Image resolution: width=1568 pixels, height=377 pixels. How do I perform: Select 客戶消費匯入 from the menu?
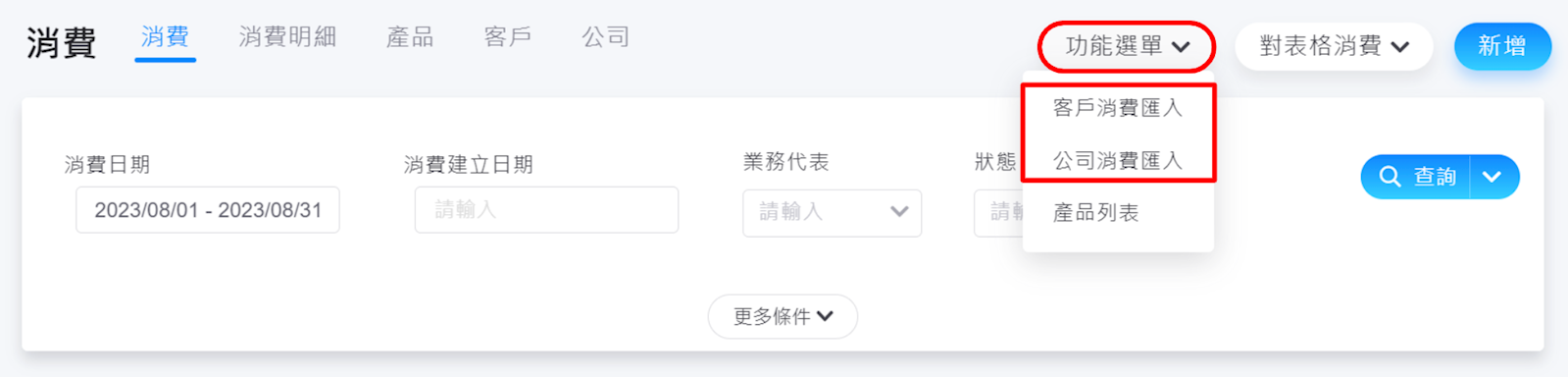click(x=1118, y=108)
